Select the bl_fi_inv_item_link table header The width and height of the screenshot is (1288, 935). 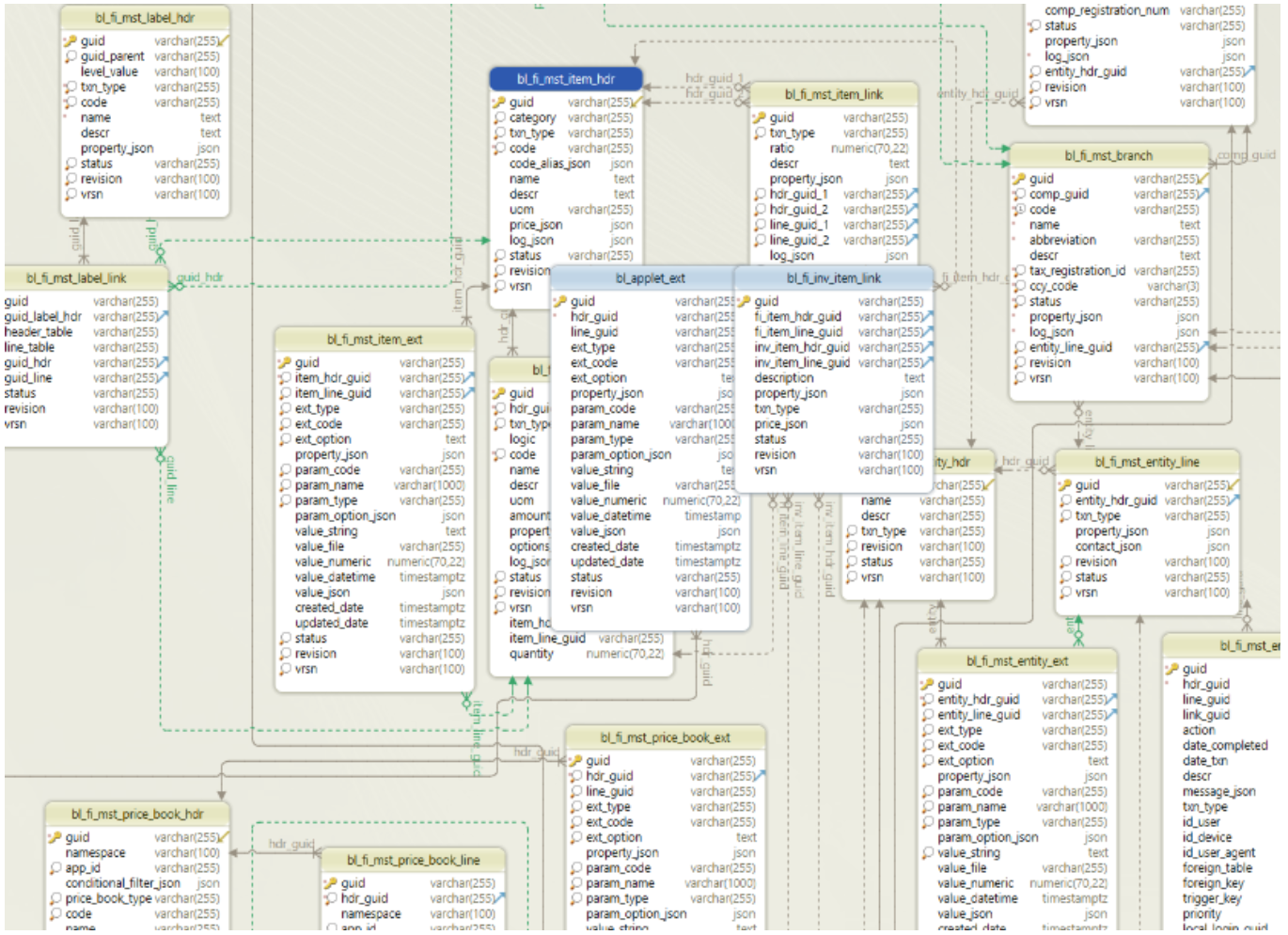[x=833, y=278]
